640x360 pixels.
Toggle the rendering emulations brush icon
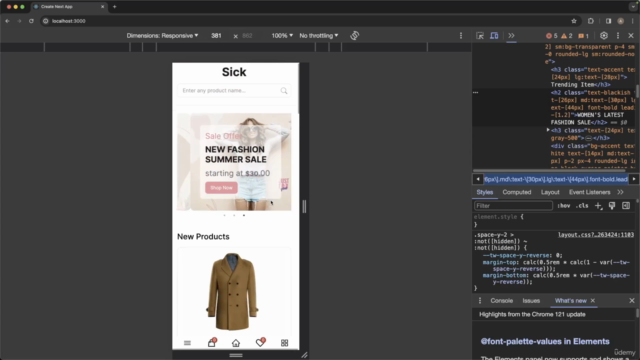[x=612, y=206]
